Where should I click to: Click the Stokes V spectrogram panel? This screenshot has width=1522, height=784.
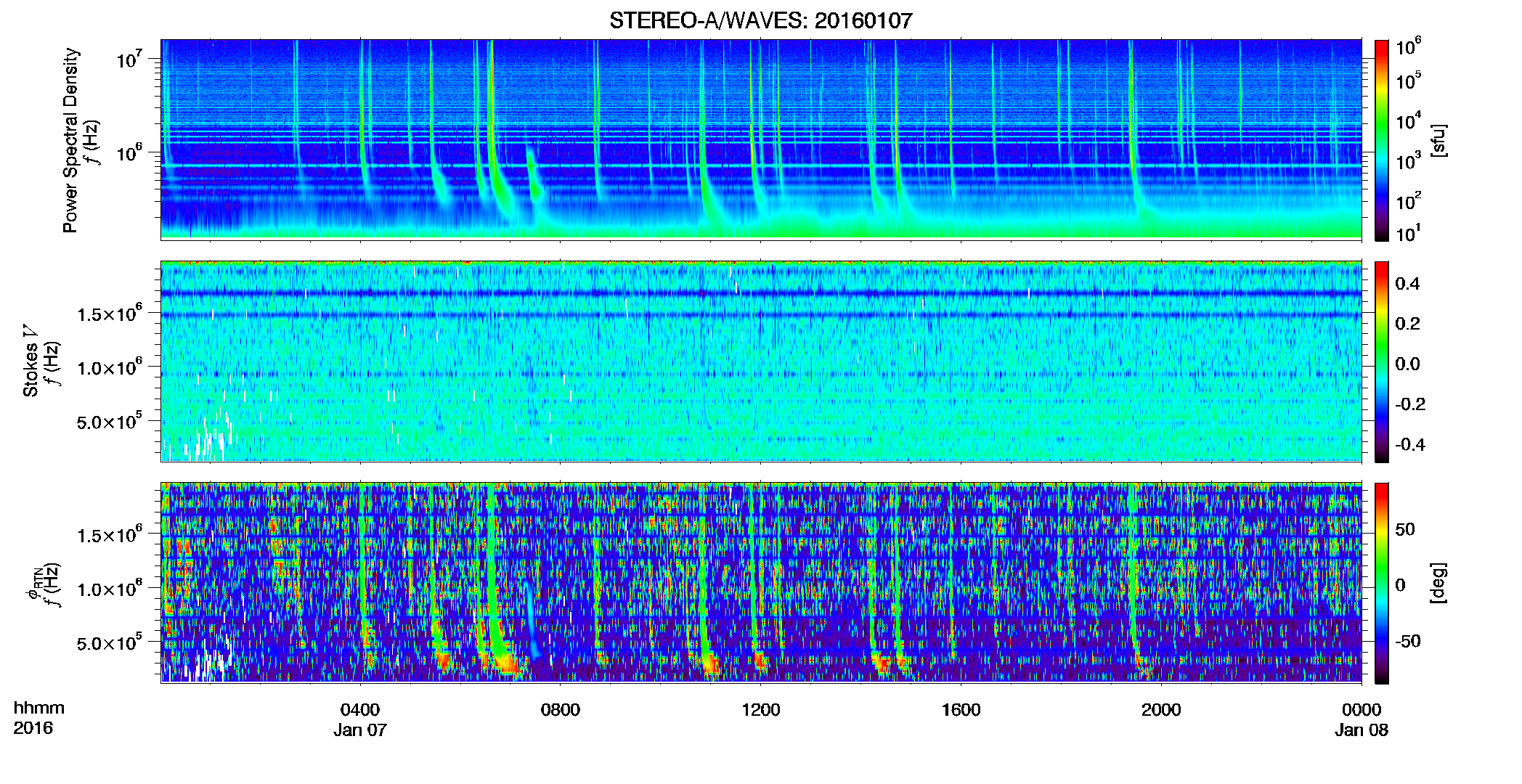click(761, 362)
